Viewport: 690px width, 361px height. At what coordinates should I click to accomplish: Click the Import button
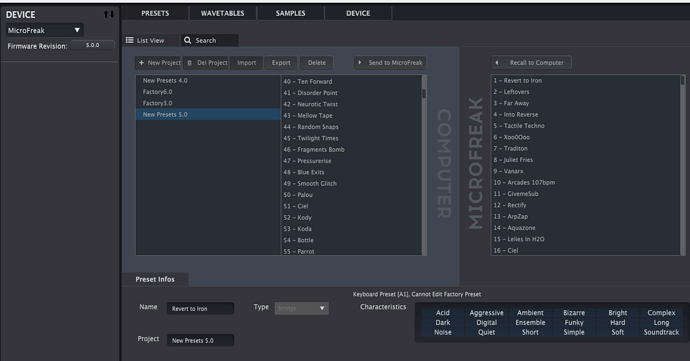click(x=246, y=63)
